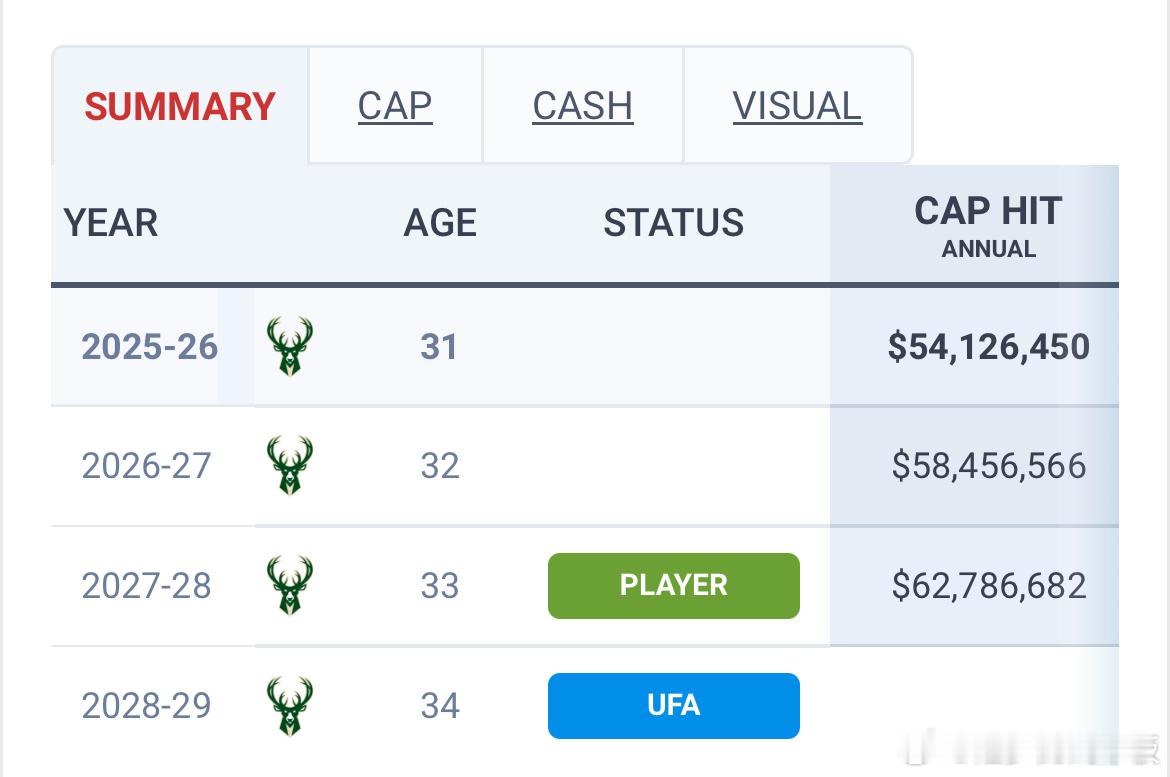Select the 2025-26 season row
Viewport: 1170px width, 777px height.
pyautogui.click(x=585, y=346)
